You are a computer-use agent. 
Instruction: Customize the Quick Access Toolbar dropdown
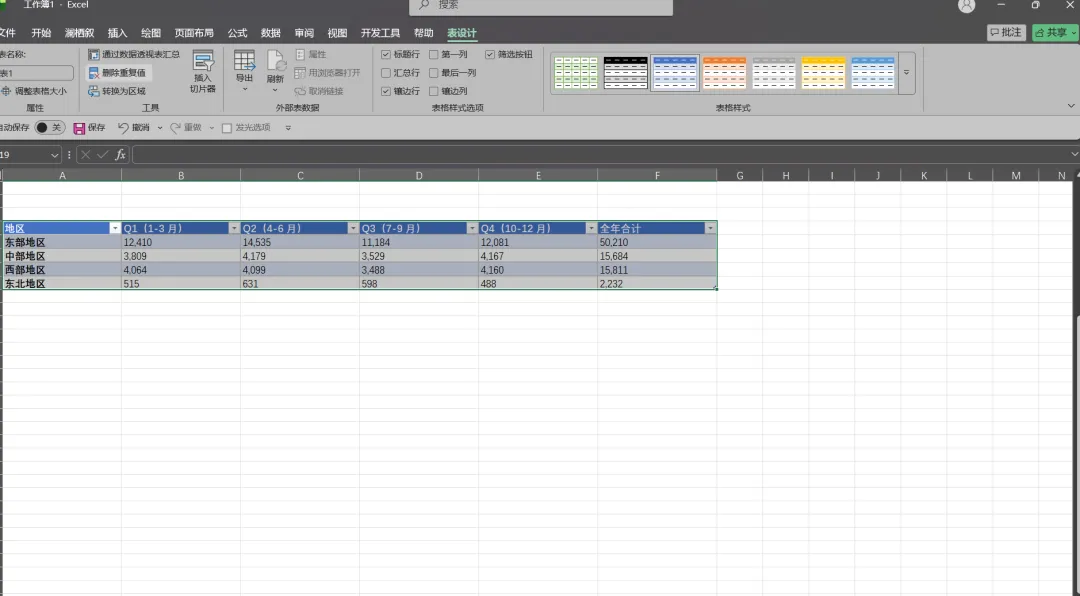(288, 128)
